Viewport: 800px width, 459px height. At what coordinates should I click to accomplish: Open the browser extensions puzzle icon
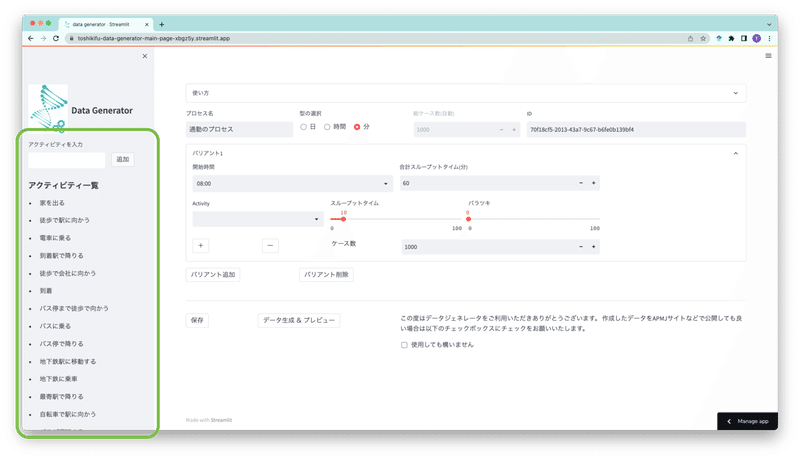tap(731, 38)
